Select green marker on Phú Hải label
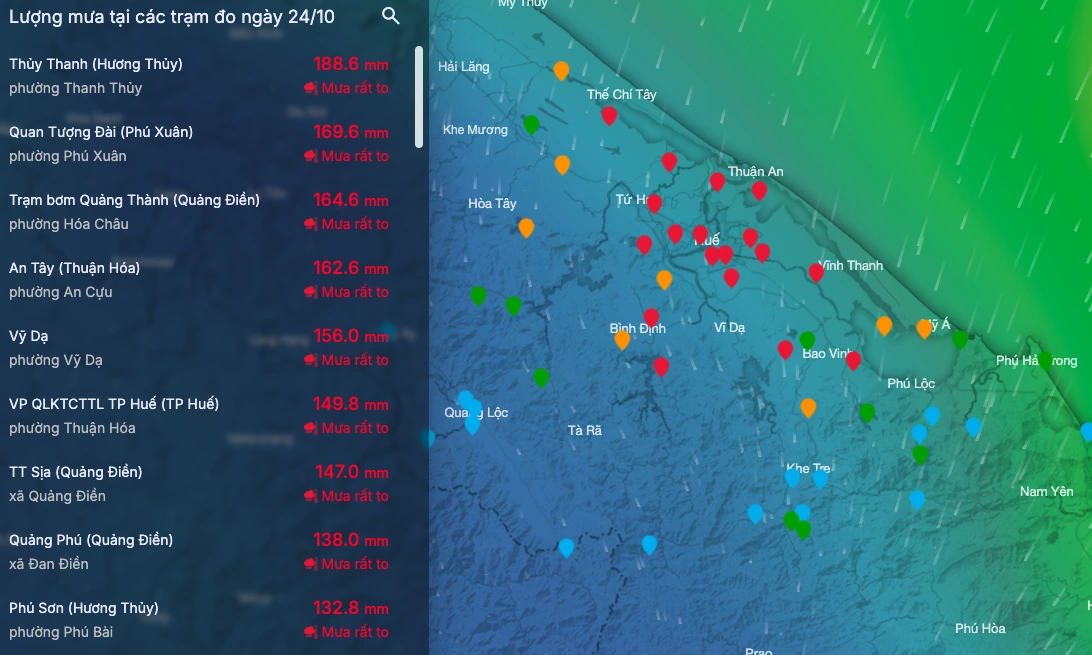The image size is (1092, 655). click(x=1045, y=360)
